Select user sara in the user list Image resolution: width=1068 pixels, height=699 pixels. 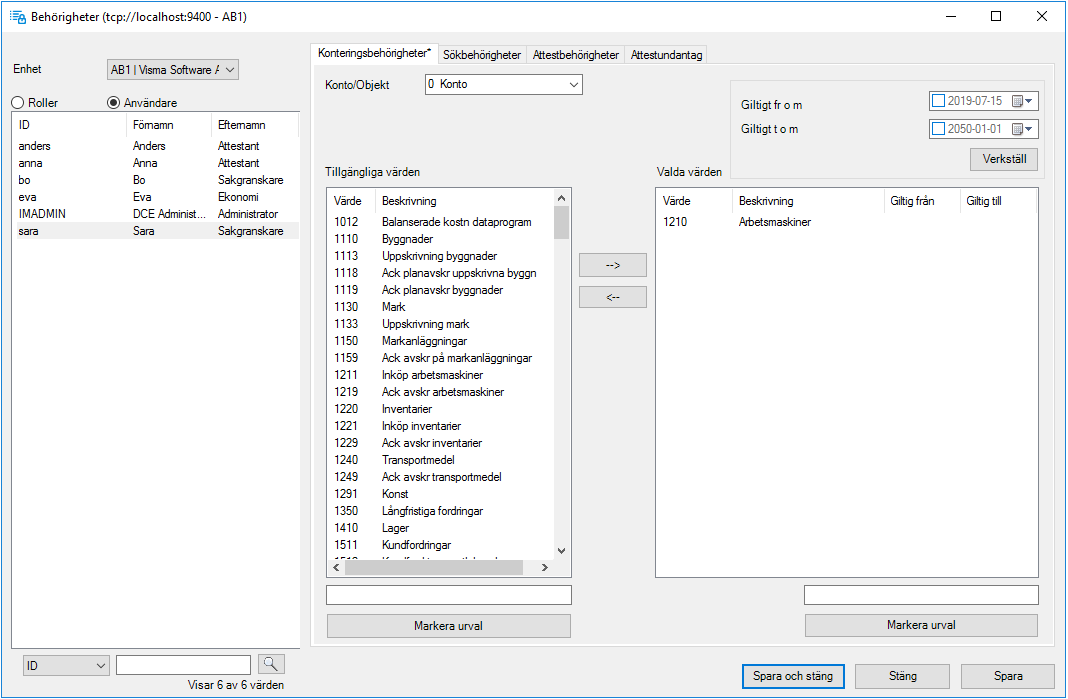(60, 230)
